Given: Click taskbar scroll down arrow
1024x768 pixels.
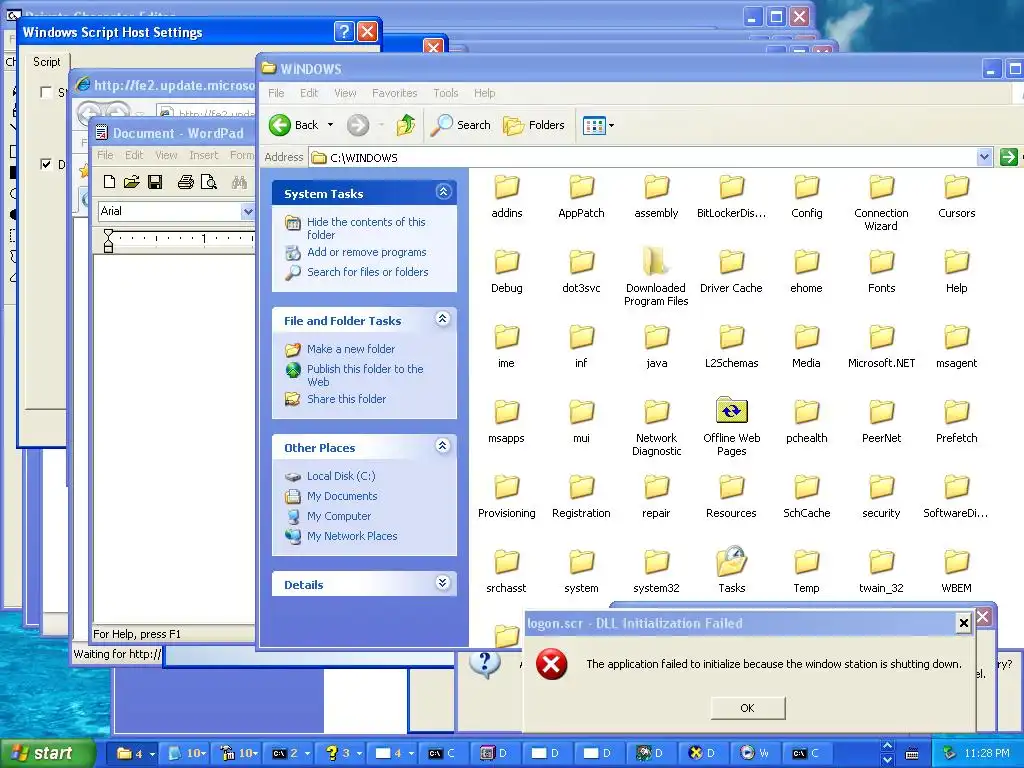Looking at the screenshot, I should coord(888,760).
